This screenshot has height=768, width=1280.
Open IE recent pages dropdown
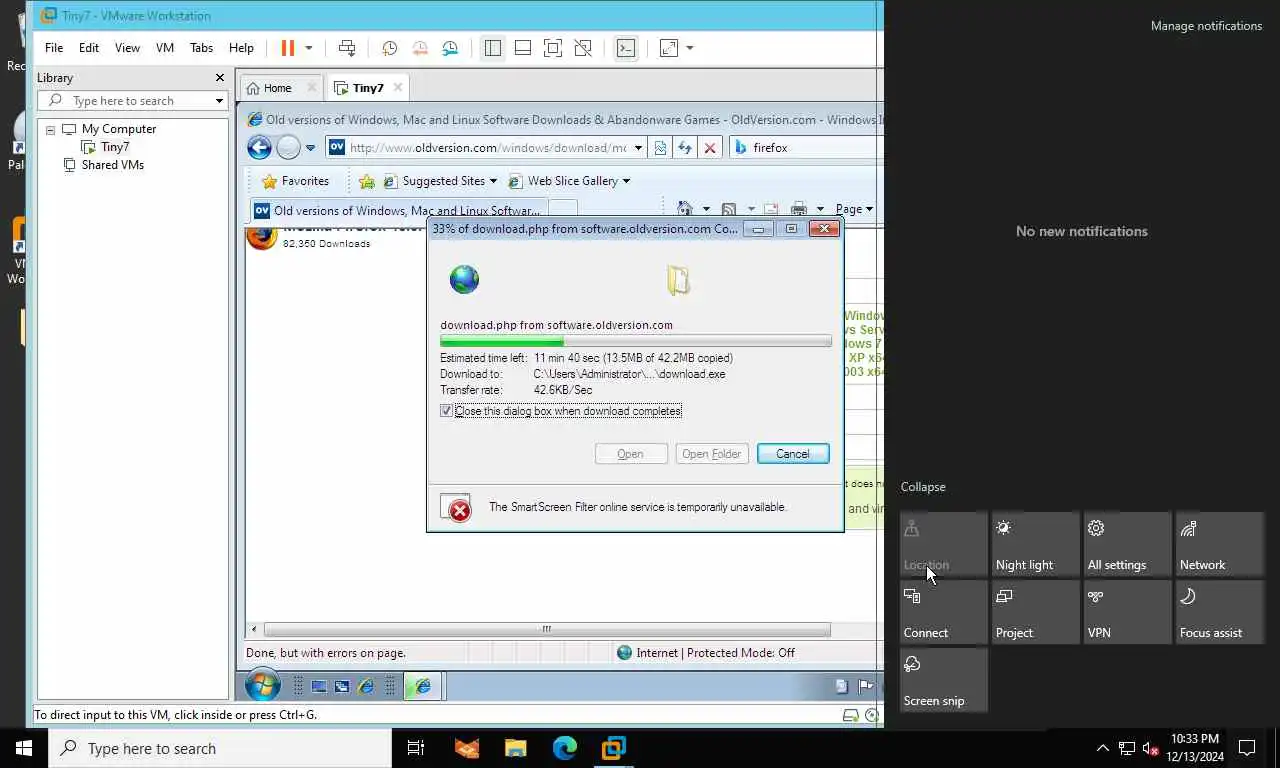(x=310, y=148)
